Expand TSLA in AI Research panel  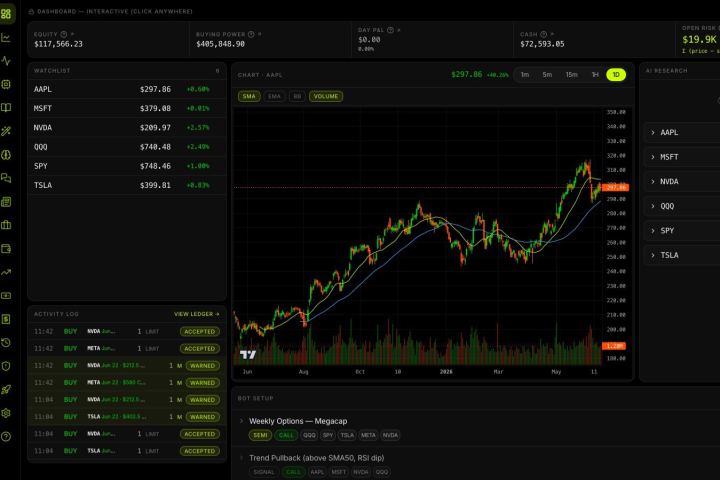pos(682,255)
